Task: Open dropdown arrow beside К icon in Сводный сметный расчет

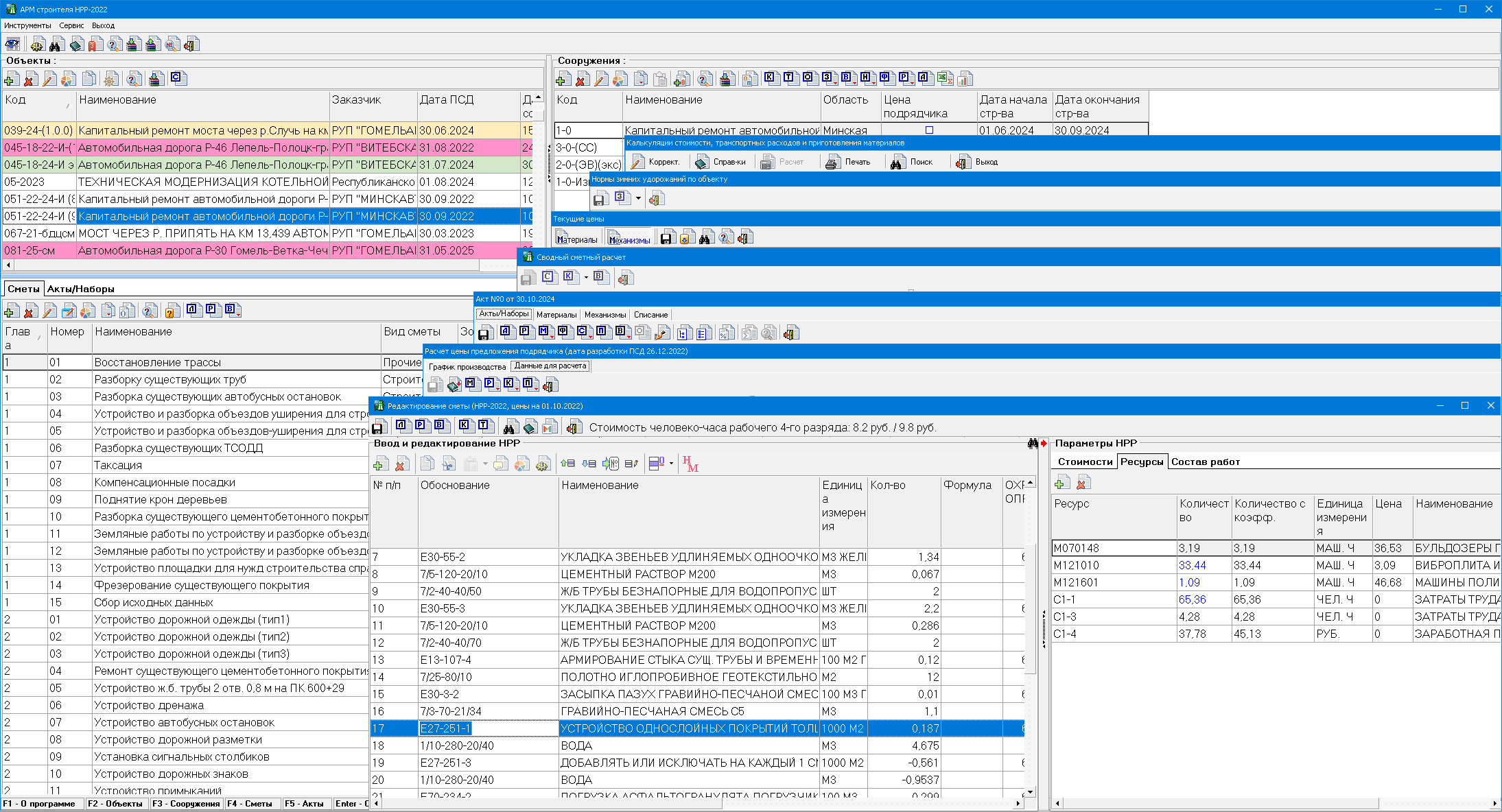Action: tap(586, 278)
